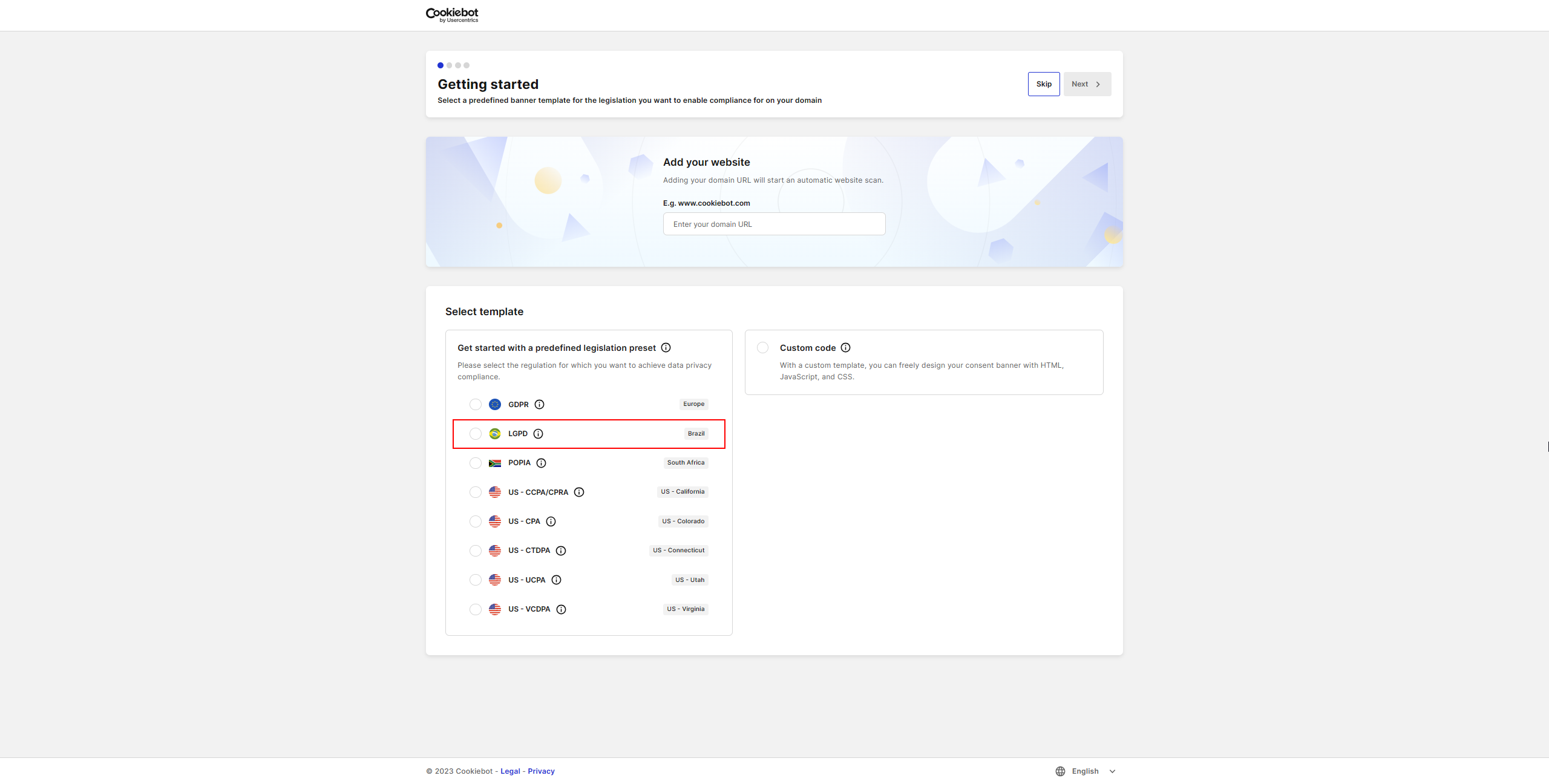Click the EU flag icon for GDPR
The width and height of the screenshot is (1549, 784).
[495, 405]
